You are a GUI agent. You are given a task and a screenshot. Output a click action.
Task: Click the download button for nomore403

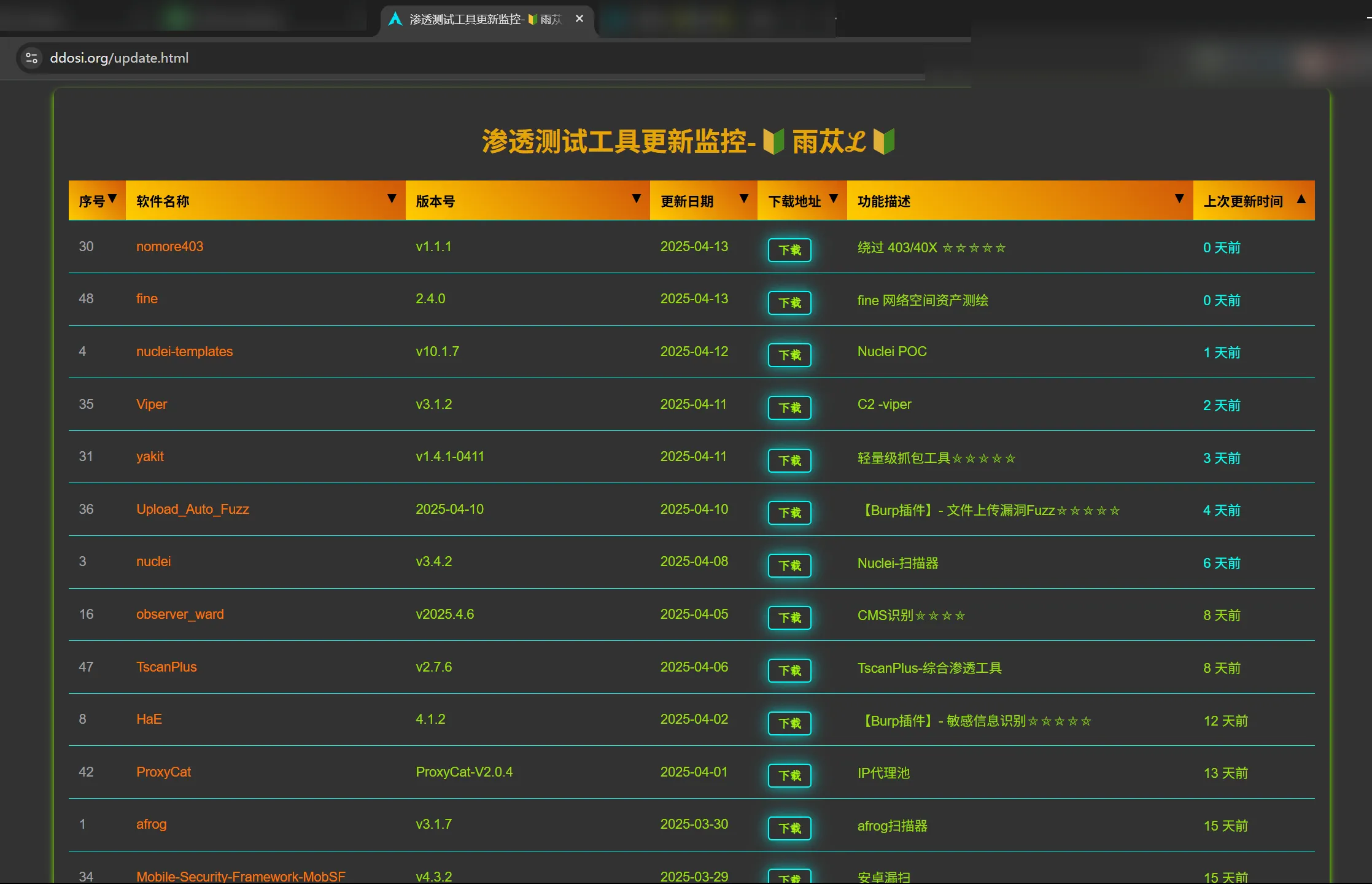(789, 250)
